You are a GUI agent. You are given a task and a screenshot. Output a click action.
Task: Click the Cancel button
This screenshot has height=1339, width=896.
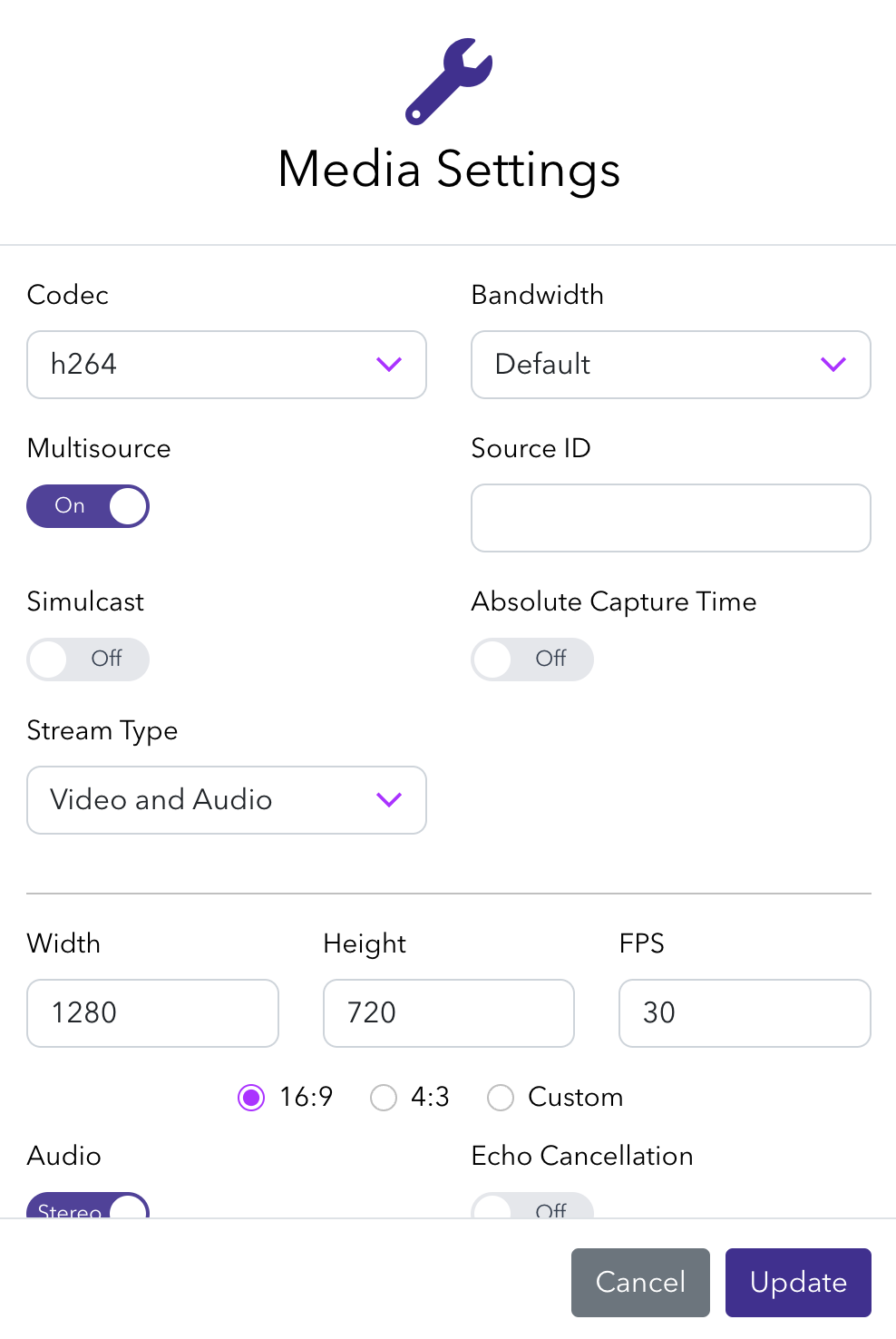[640, 1282]
